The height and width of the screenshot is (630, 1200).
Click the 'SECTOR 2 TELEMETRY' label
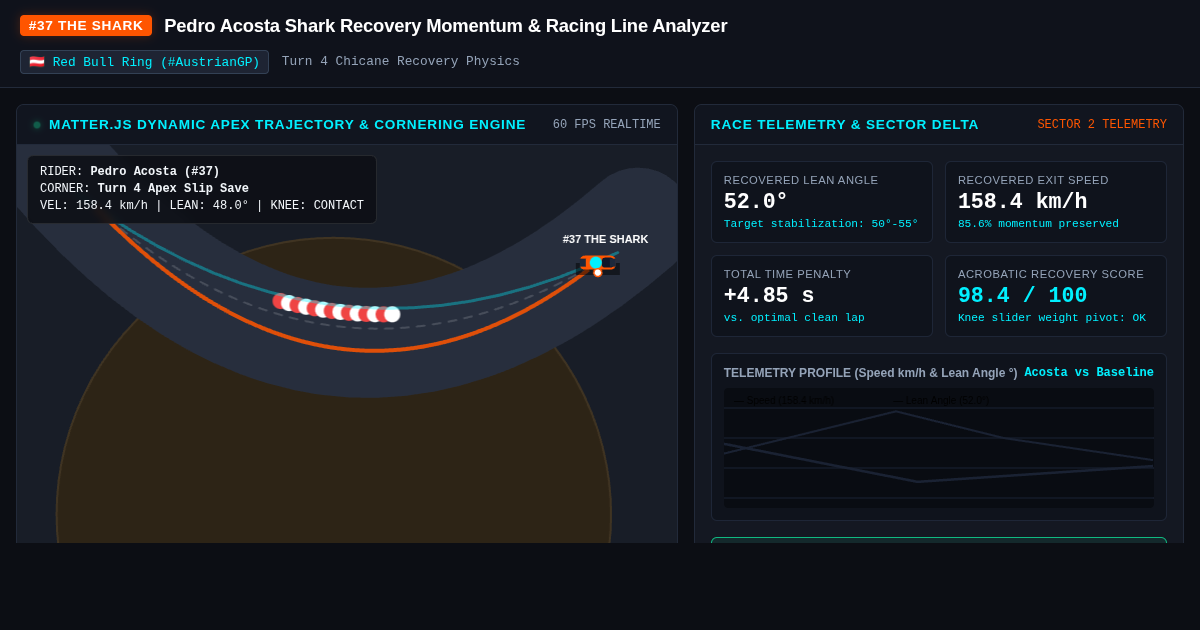(x=1102, y=125)
